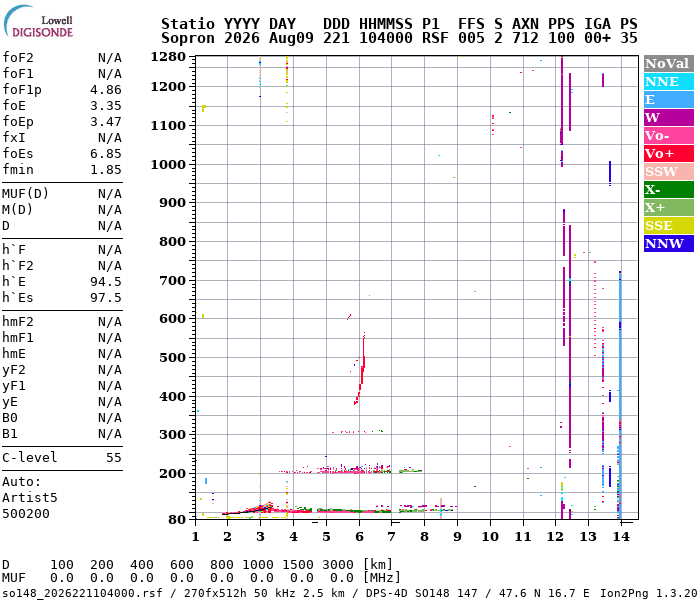Image resolution: width=700 pixels, height=600 pixels.
Task: Click the h`E value 94.5
Action: click(x=106, y=282)
